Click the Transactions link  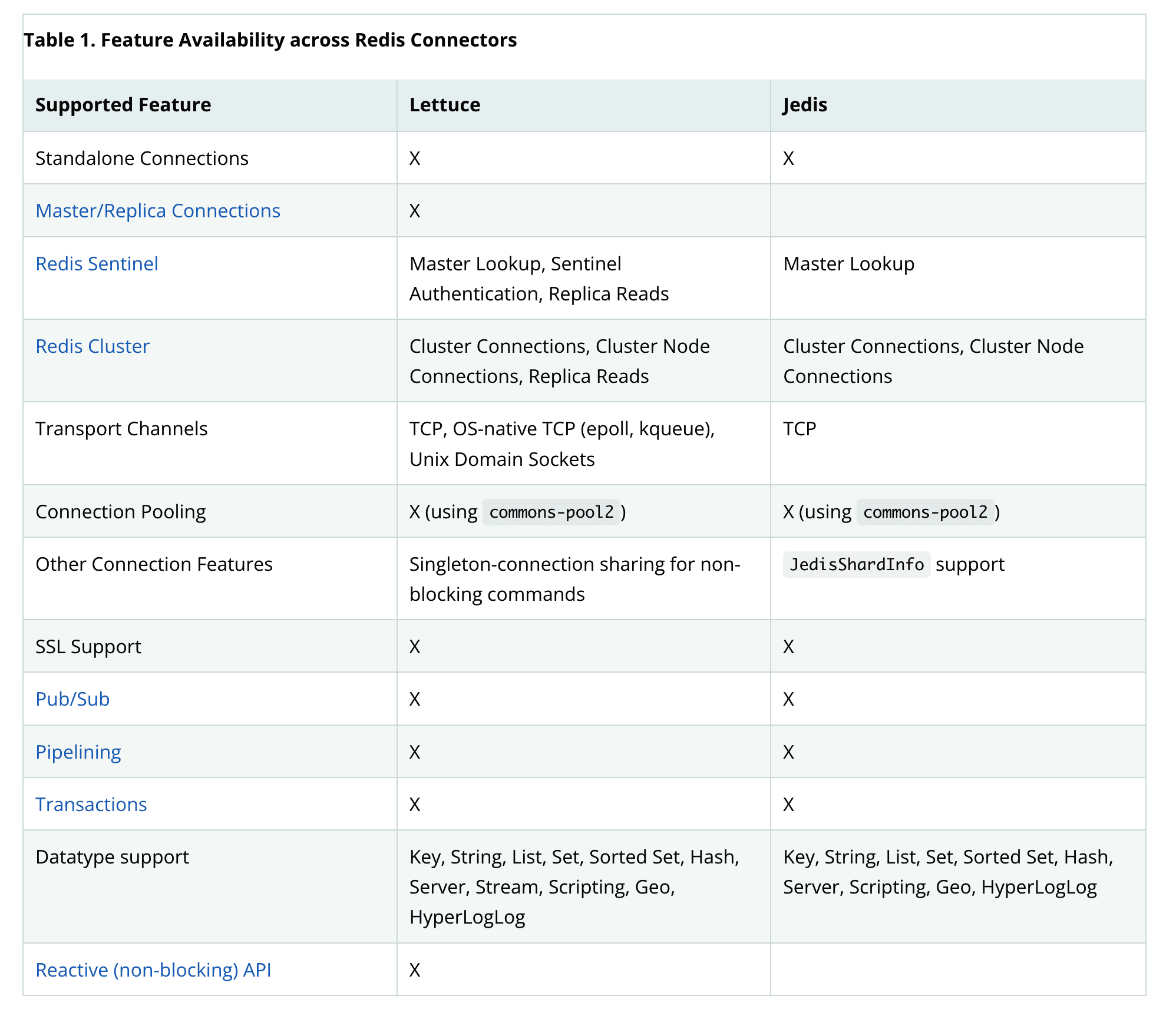click(91, 805)
